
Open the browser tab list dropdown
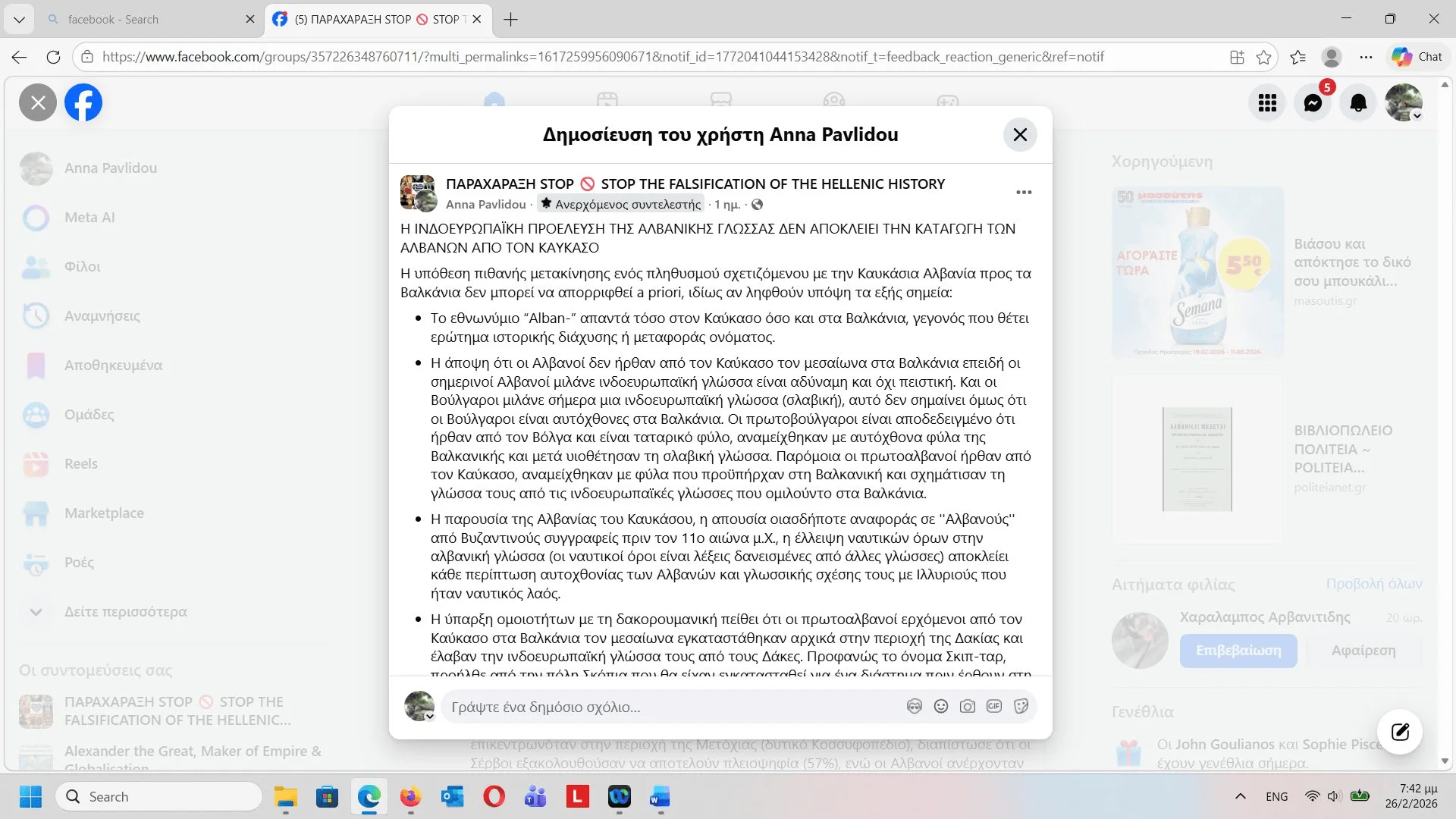[19, 19]
